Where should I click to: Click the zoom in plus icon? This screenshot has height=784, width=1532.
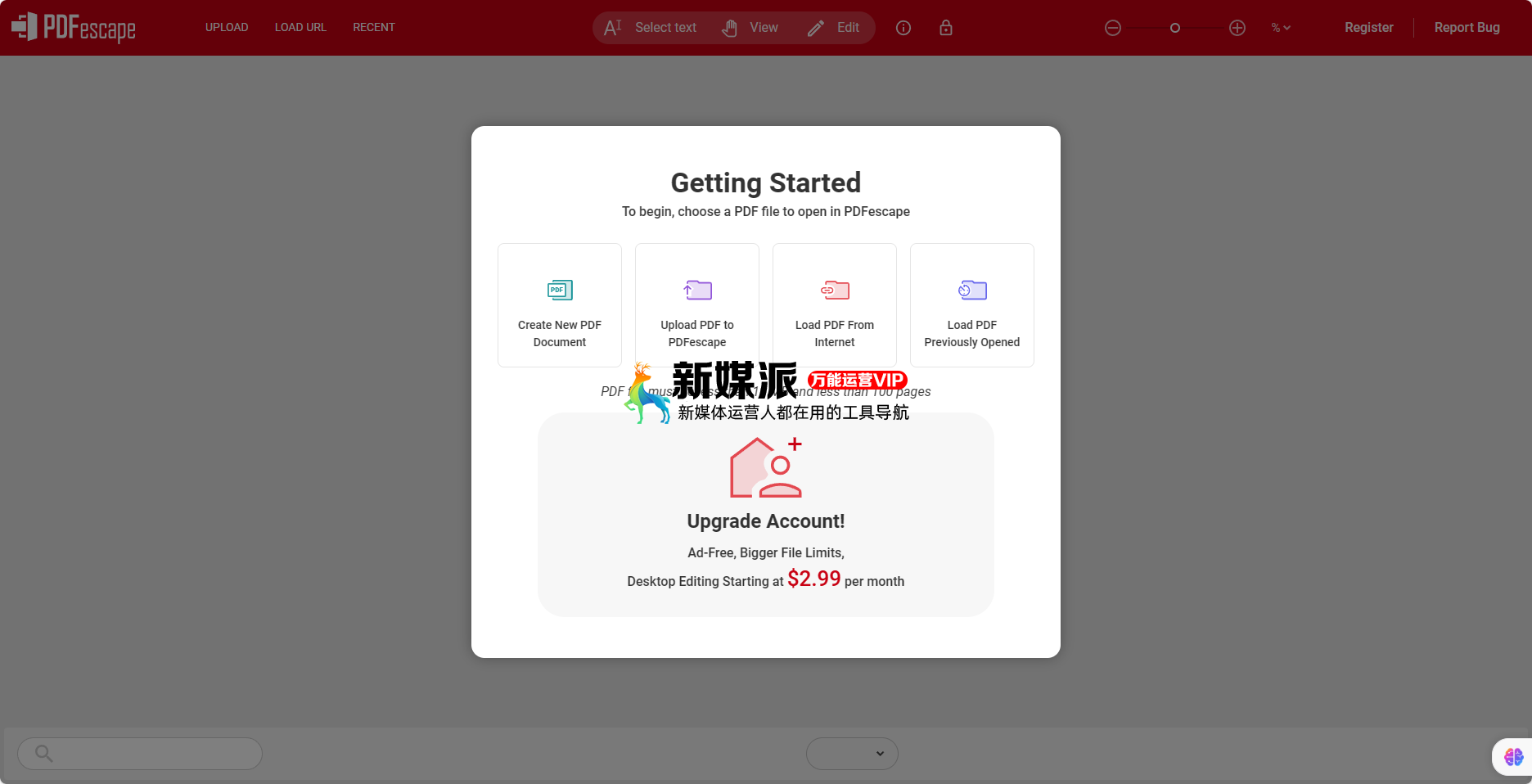1237,28
